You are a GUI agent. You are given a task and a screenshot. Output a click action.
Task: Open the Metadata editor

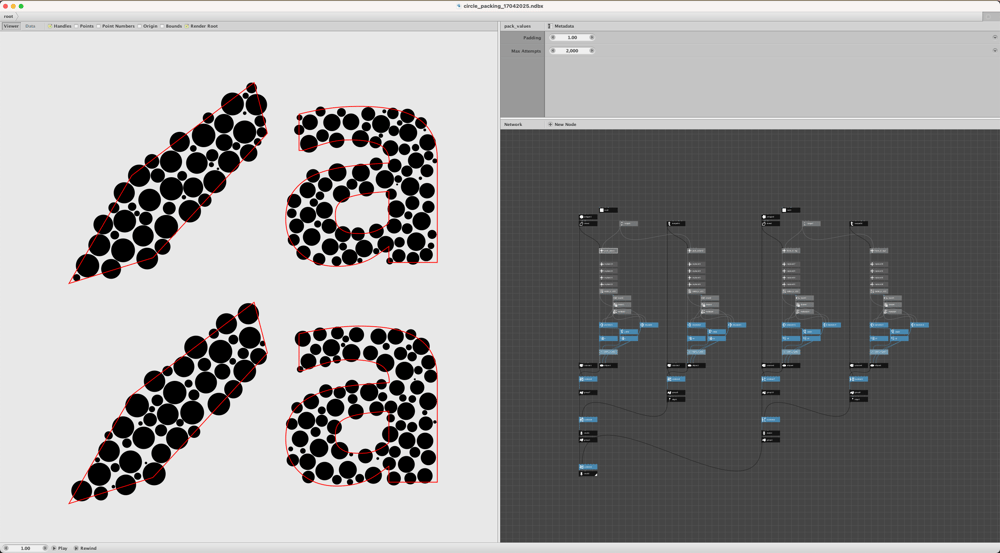tap(561, 26)
